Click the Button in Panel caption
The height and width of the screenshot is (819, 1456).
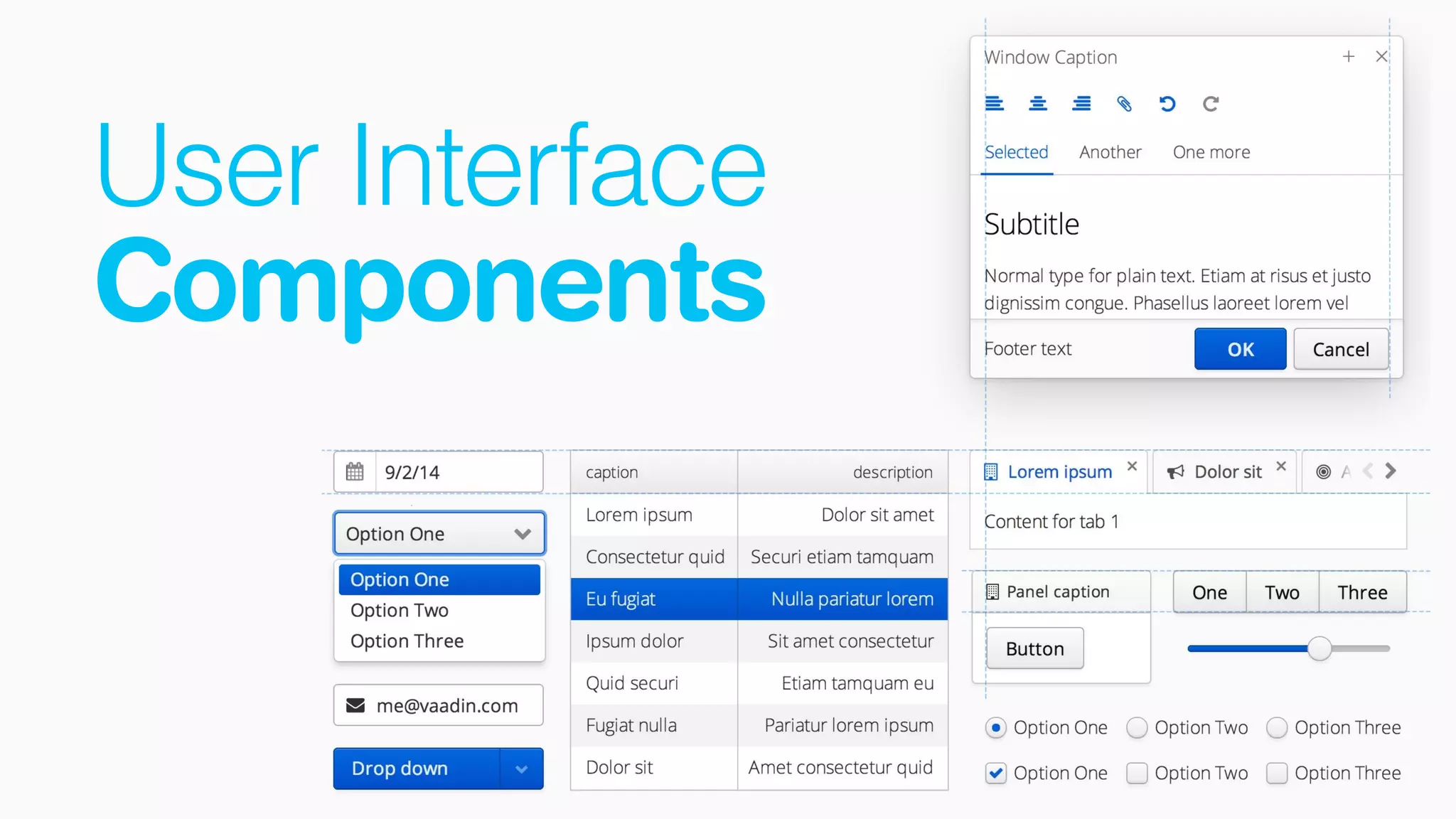coord(1034,648)
